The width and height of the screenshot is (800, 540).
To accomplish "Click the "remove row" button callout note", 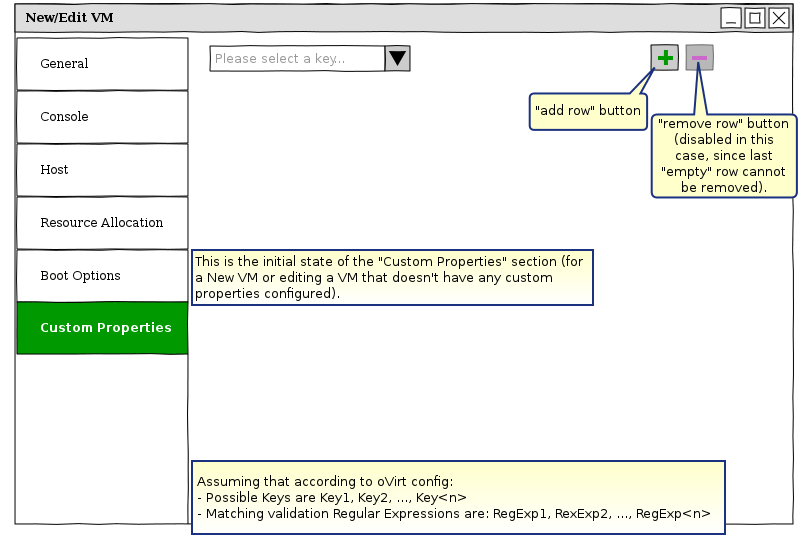I will pyautogui.click(x=723, y=155).
